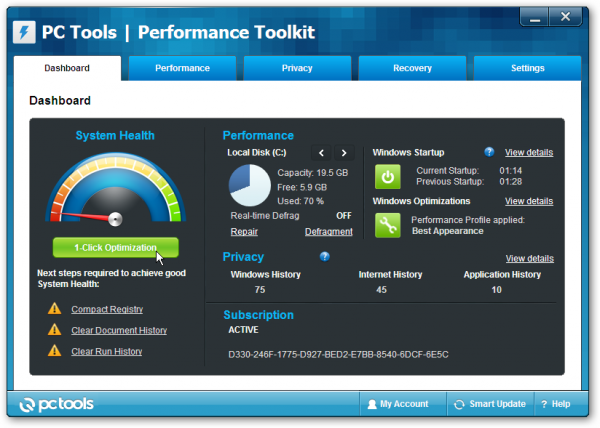The height and width of the screenshot is (428, 600).
Task: Show previous disk with left arrow
Action: coord(321,153)
